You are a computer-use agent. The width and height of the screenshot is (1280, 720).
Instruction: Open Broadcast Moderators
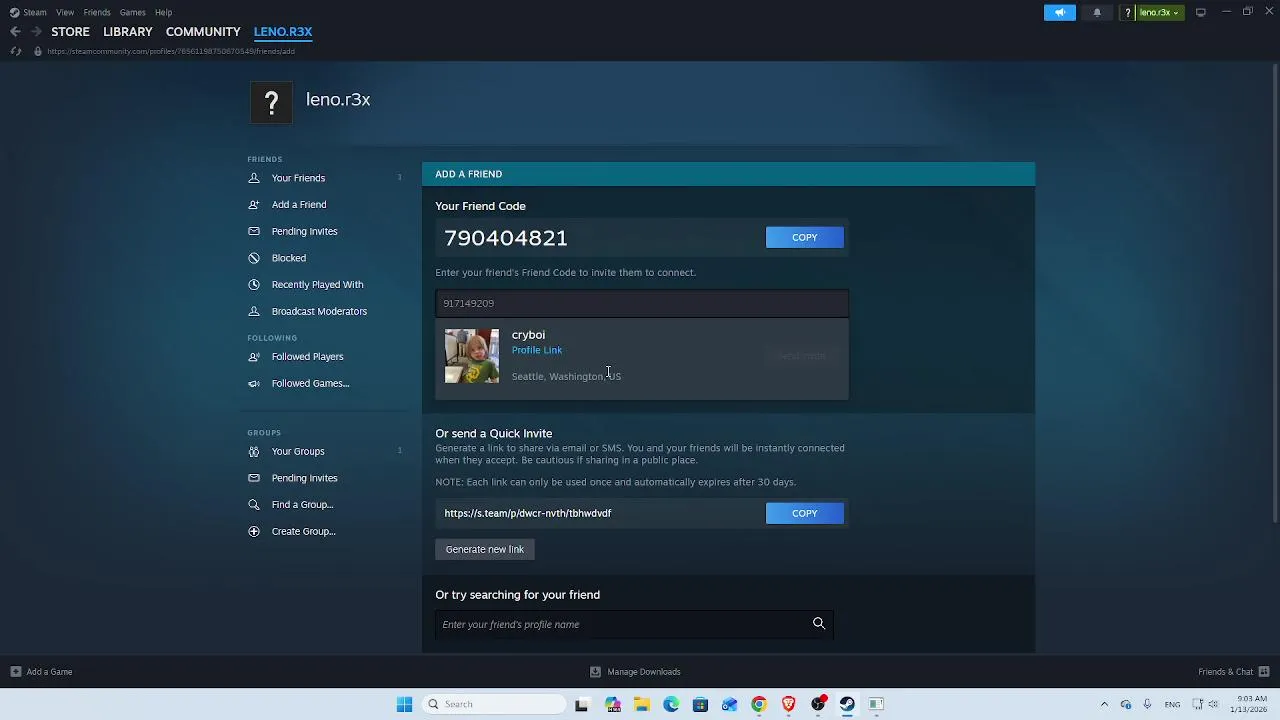pos(319,311)
